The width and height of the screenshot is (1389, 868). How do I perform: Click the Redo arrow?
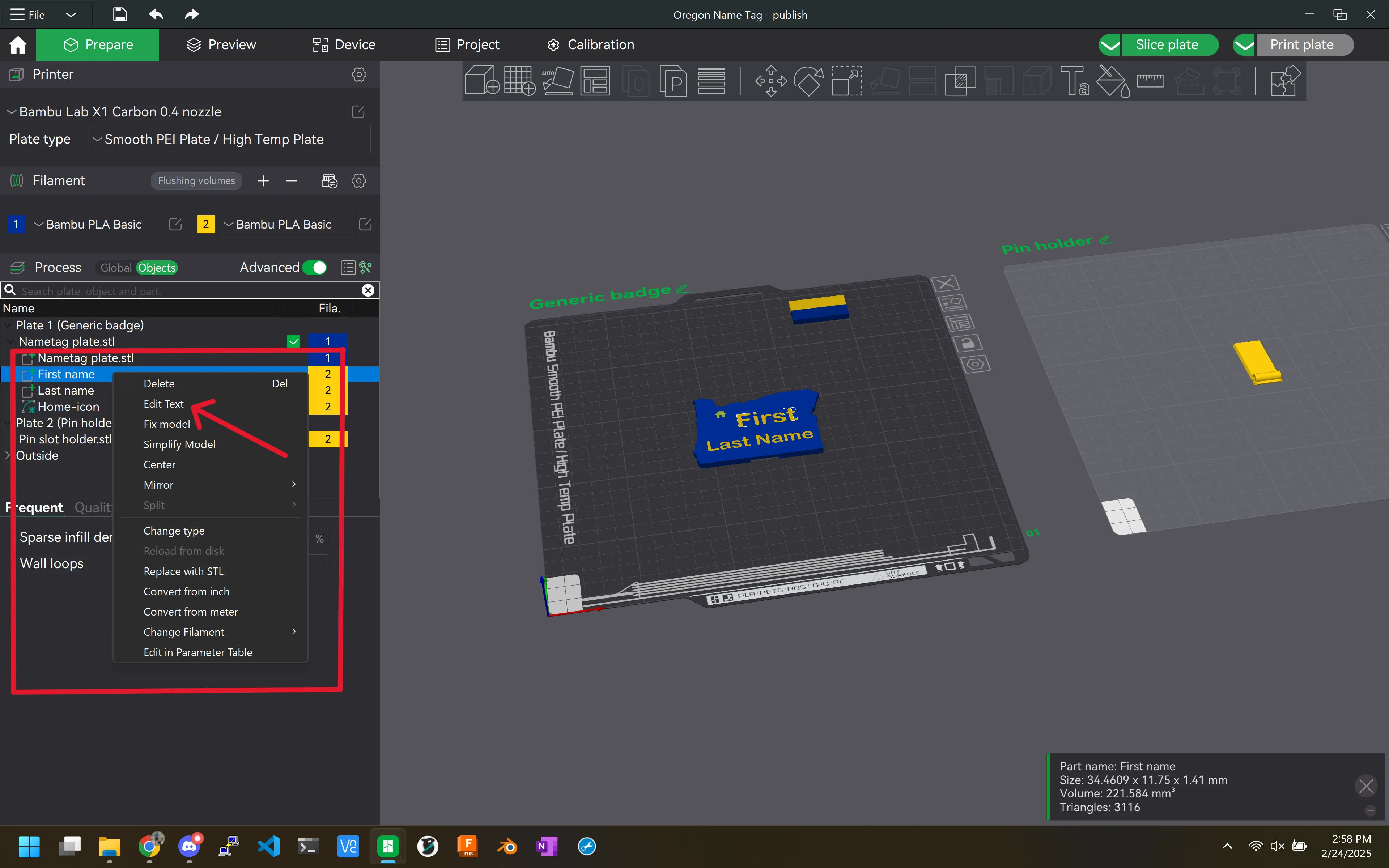191,14
